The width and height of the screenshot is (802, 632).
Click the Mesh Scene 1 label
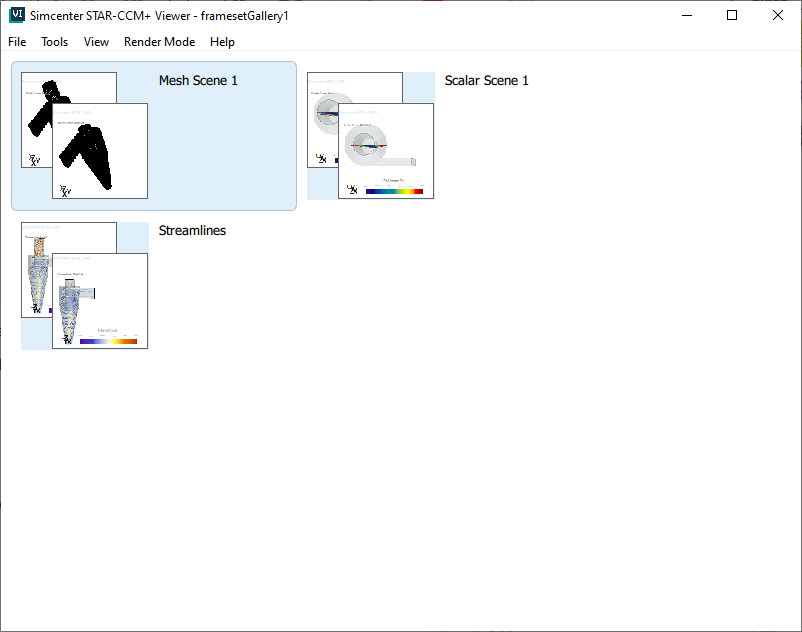tap(198, 80)
